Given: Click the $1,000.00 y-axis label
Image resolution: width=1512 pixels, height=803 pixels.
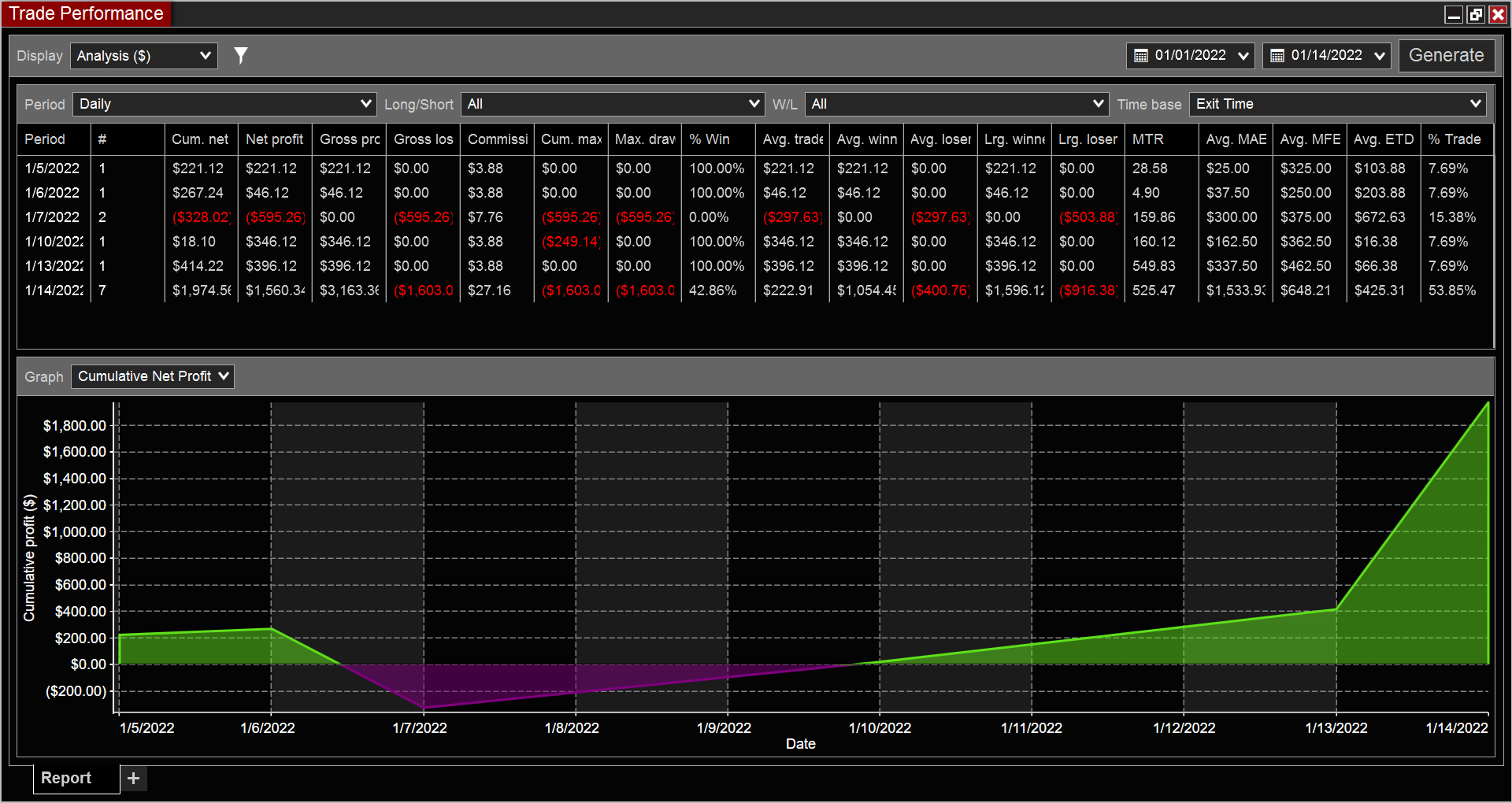Looking at the screenshot, I should pyautogui.click(x=74, y=532).
